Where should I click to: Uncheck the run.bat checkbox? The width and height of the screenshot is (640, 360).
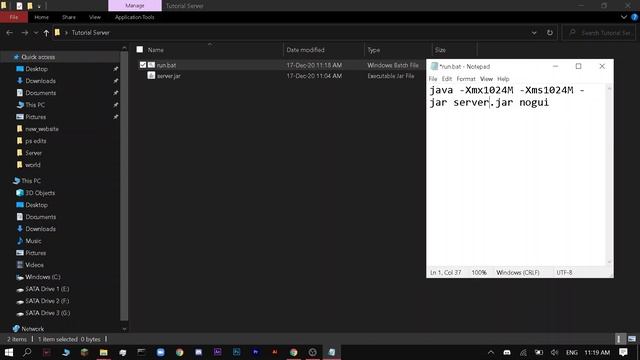143,64
